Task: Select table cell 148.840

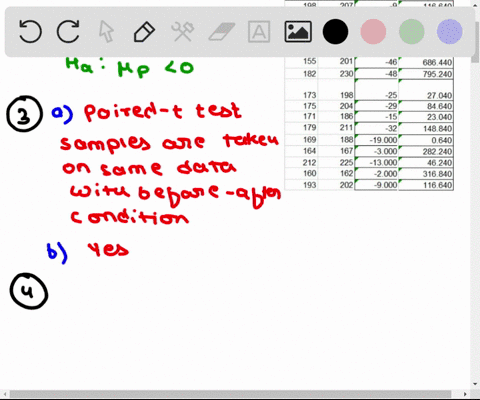Action: tap(426, 128)
